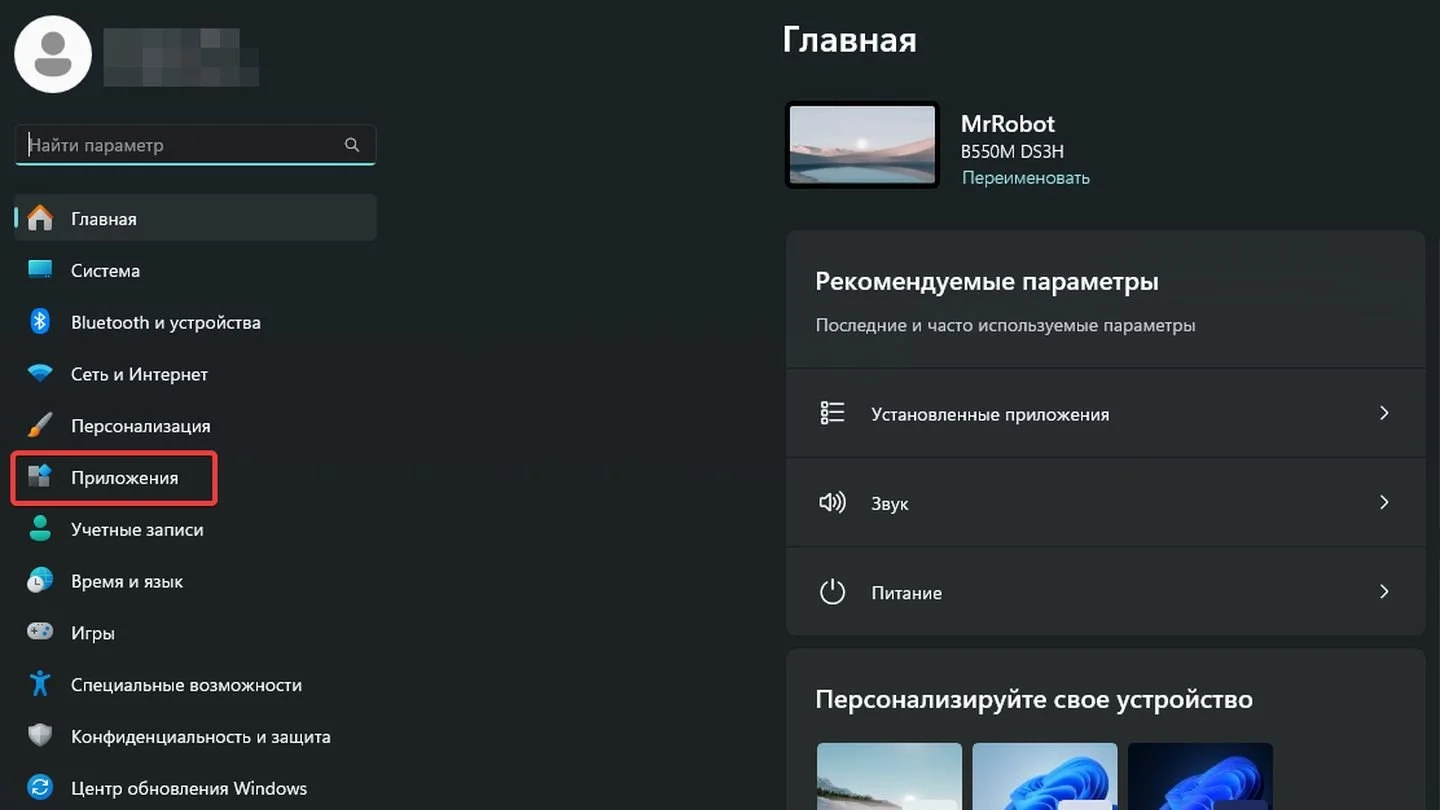The height and width of the screenshot is (810, 1440).
Task: Click the Personalization paintbrush icon
Action: (40, 426)
